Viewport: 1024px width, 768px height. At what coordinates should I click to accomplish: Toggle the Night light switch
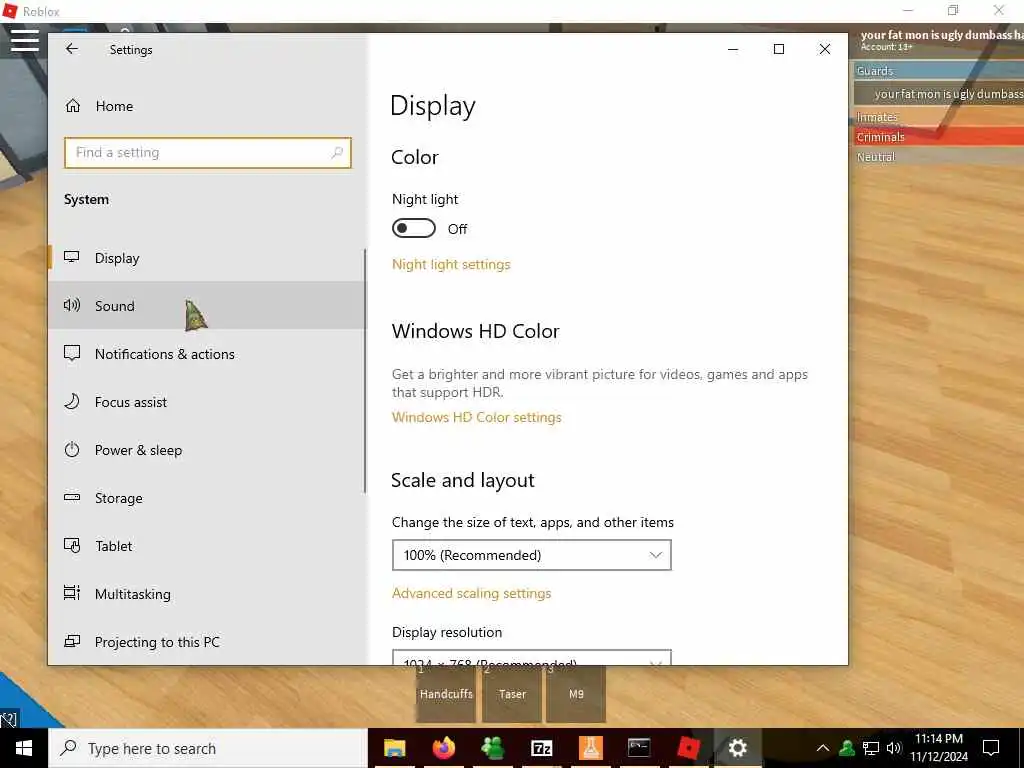tap(413, 228)
